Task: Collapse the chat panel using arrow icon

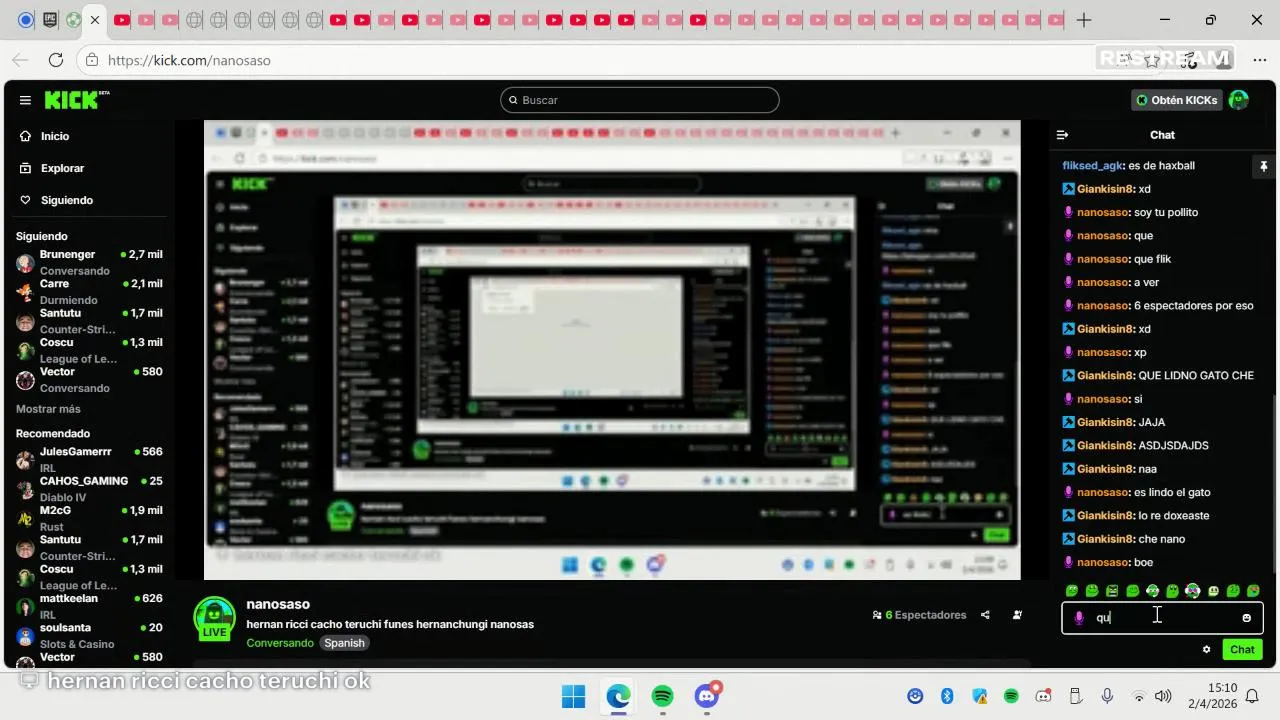Action: 1063,135
